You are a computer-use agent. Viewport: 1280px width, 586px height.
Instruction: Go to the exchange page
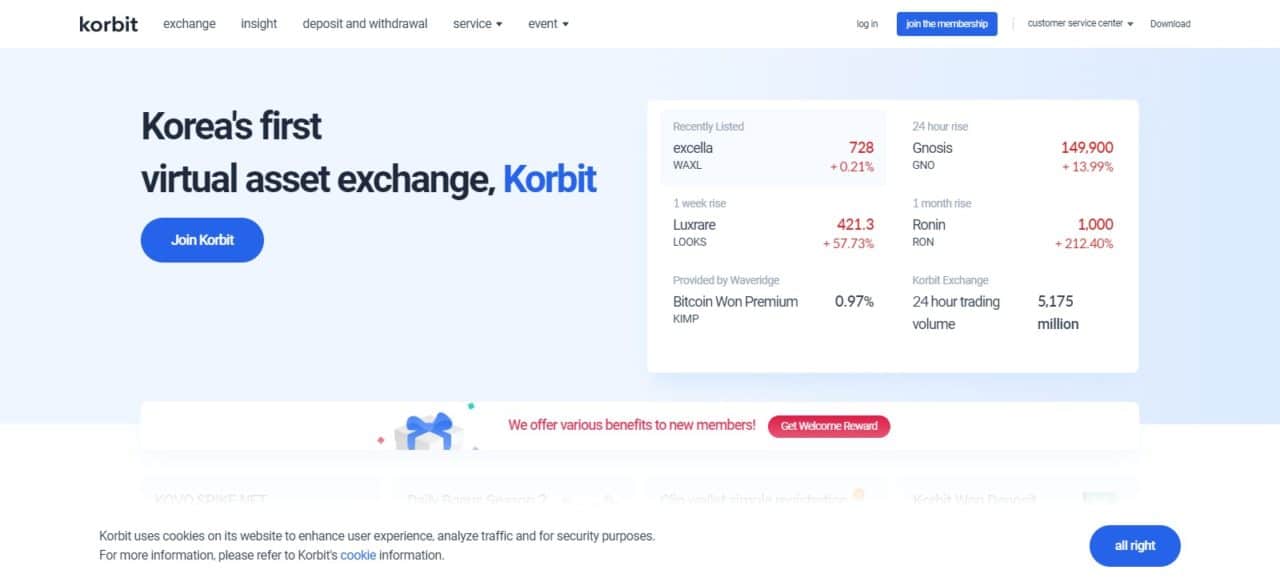189,23
